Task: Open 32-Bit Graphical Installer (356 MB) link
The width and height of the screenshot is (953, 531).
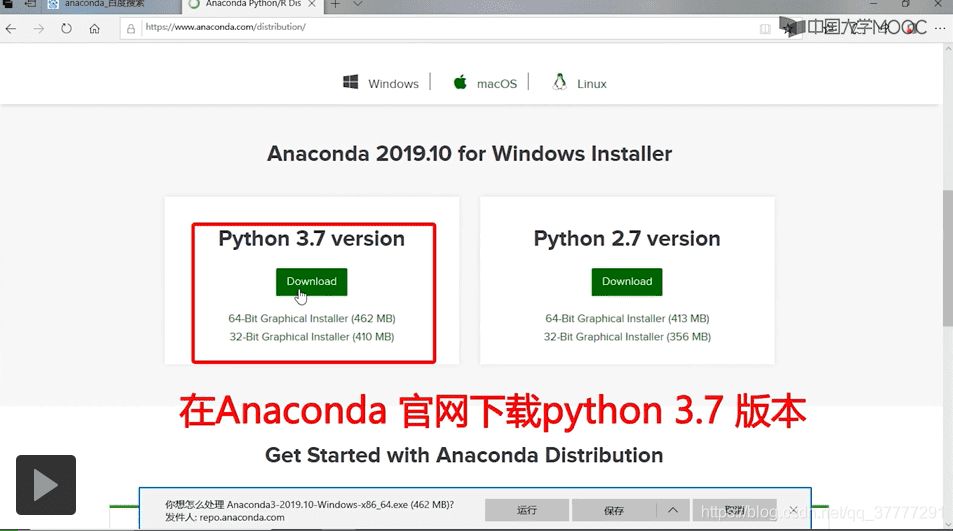Action: pos(627,337)
